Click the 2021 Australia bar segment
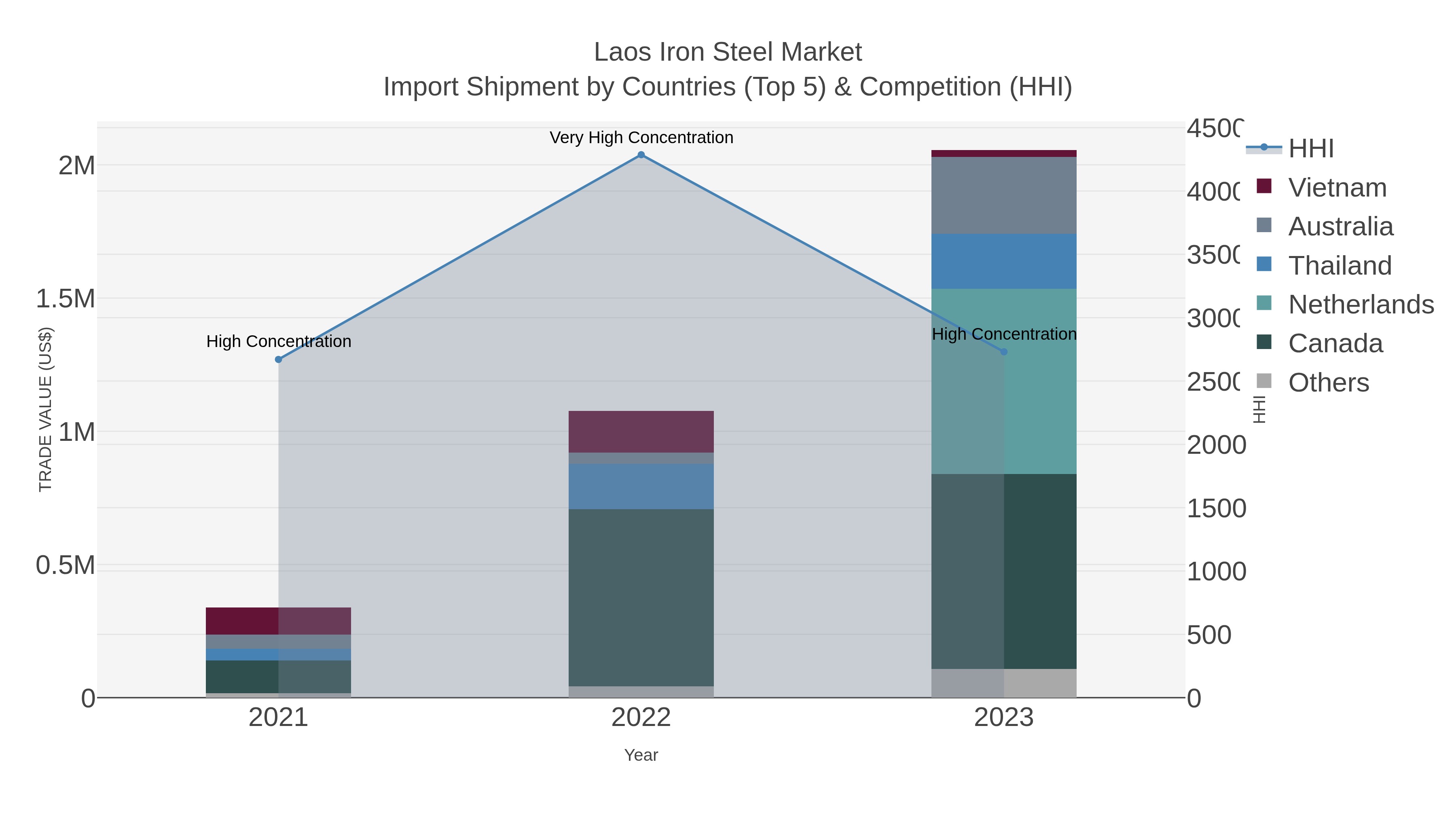The width and height of the screenshot is (1456, 819). tap(278, 642)
